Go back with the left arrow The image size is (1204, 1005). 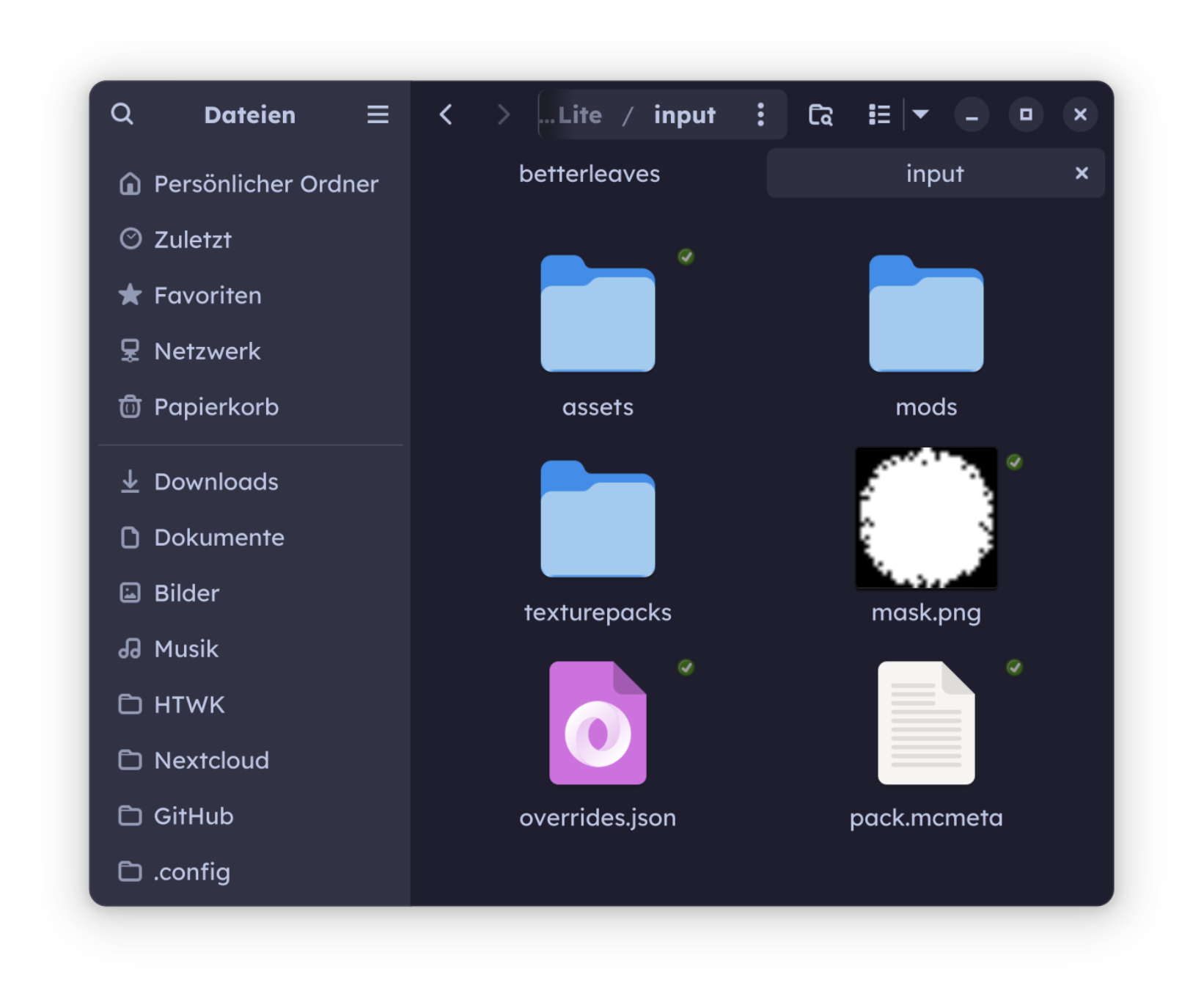(446, 114)
